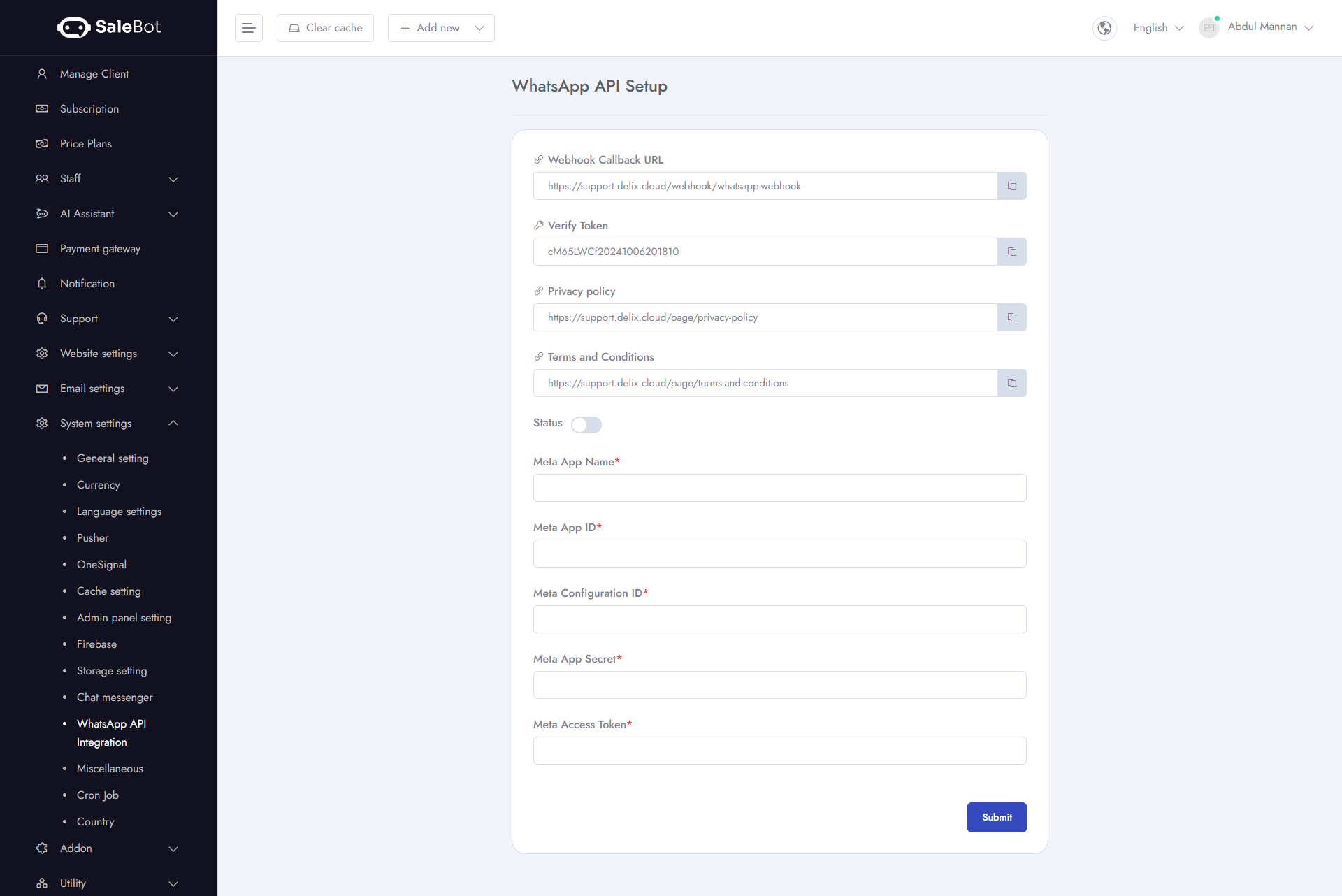Click the sidebar hamburger menu icon
This screenshot has height=896, width=1342.
[x=248, y=27]
